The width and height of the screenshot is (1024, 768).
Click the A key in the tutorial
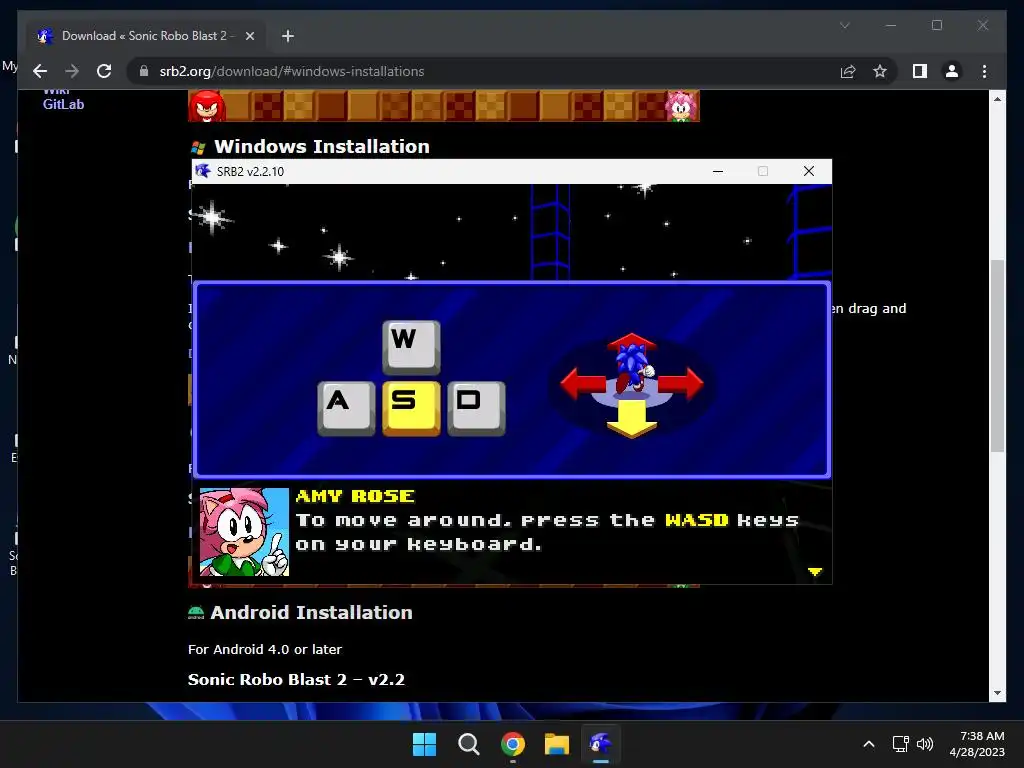pyautogui.click(x=346, y=408)
